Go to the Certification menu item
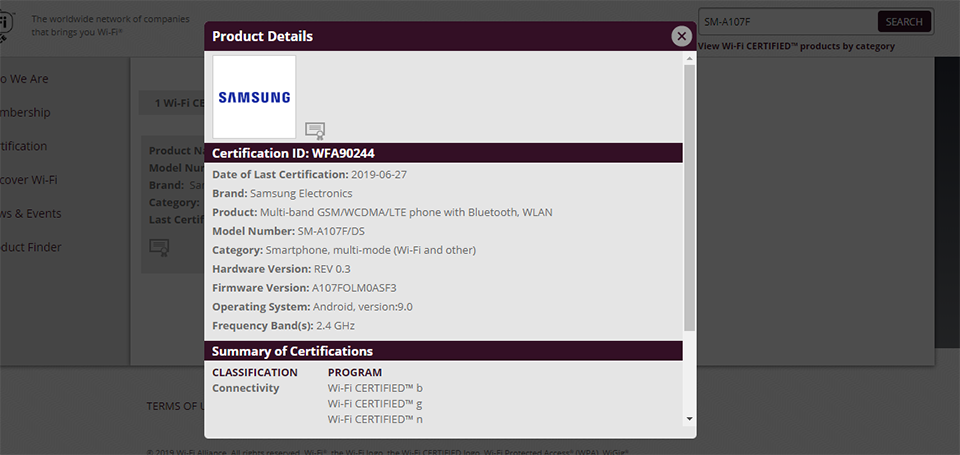The width and height of the screenshot is (960, 455). pyautogui.click(x=24, y=146)
